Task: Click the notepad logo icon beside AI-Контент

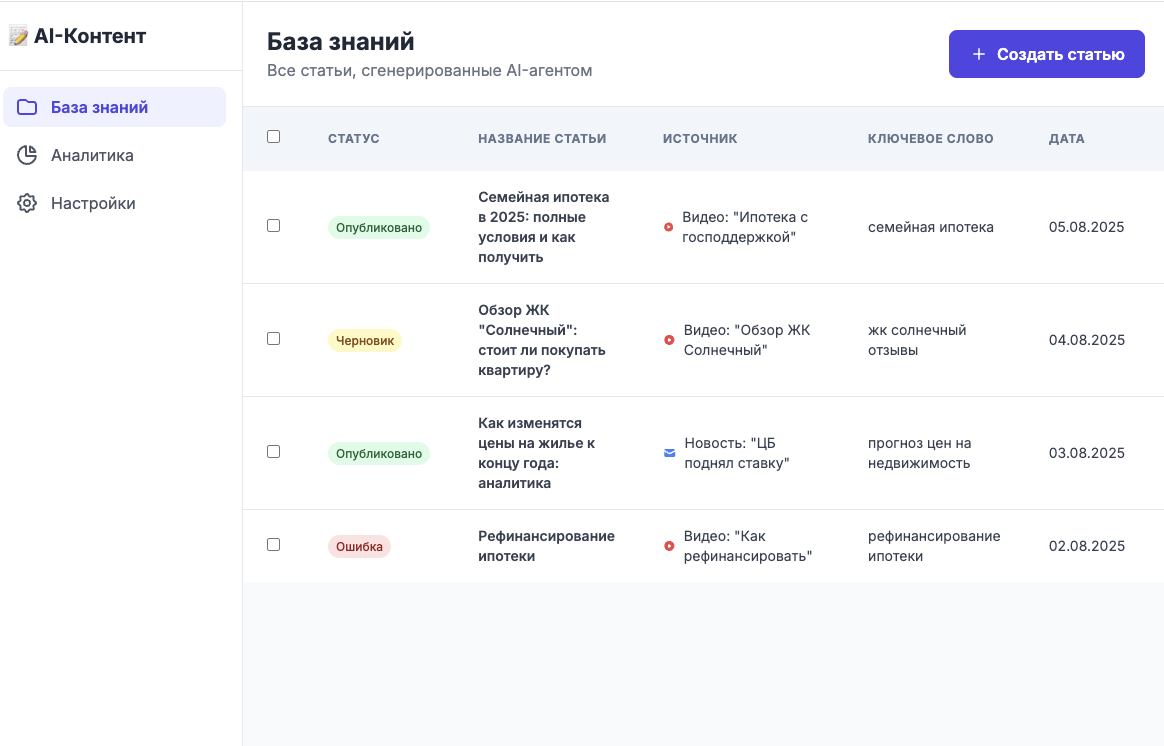Action: (x=18, y=36)
